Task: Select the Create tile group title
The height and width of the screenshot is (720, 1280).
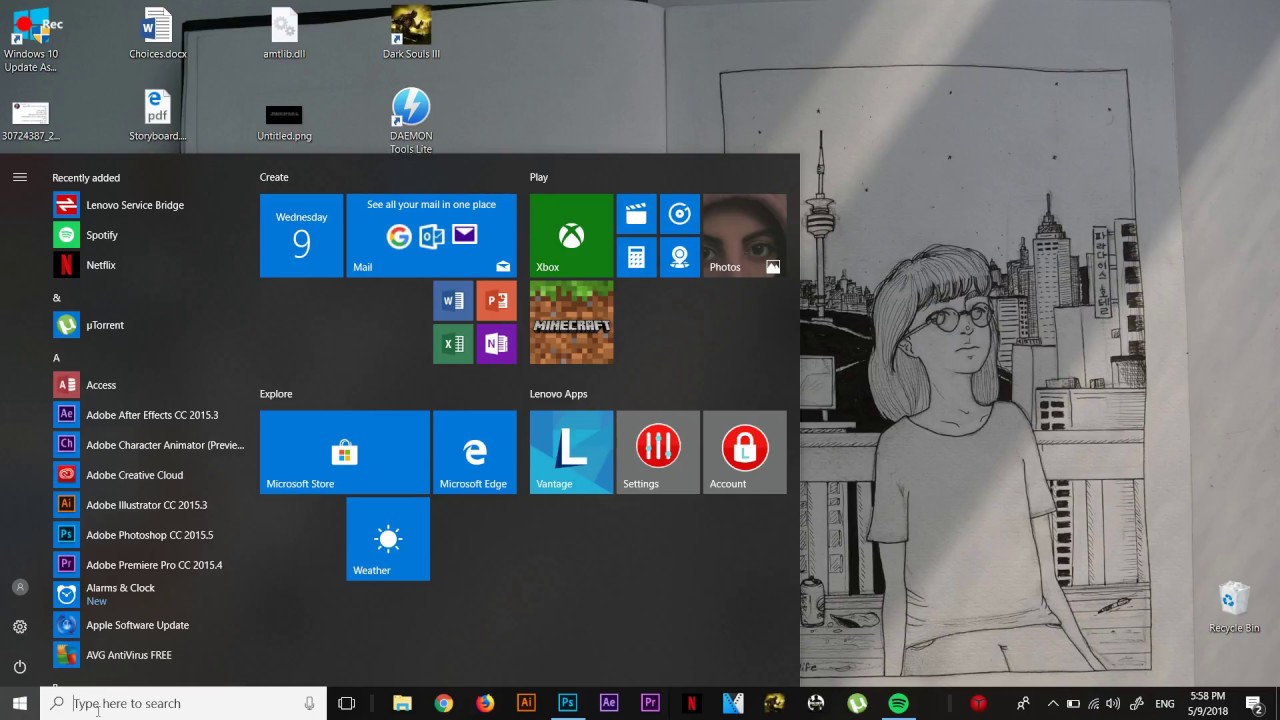Action: 274,177
